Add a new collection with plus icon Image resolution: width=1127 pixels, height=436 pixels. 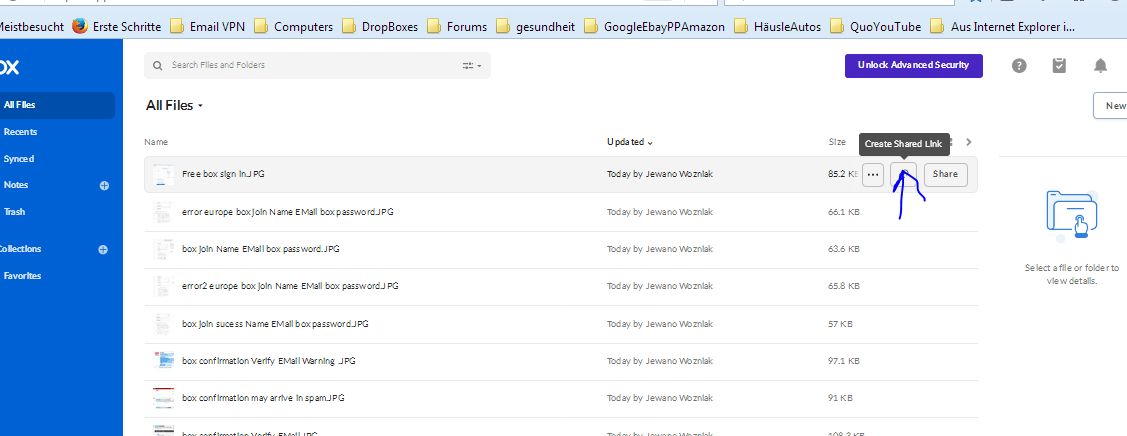pyautogui.click(x=103, y=250)
